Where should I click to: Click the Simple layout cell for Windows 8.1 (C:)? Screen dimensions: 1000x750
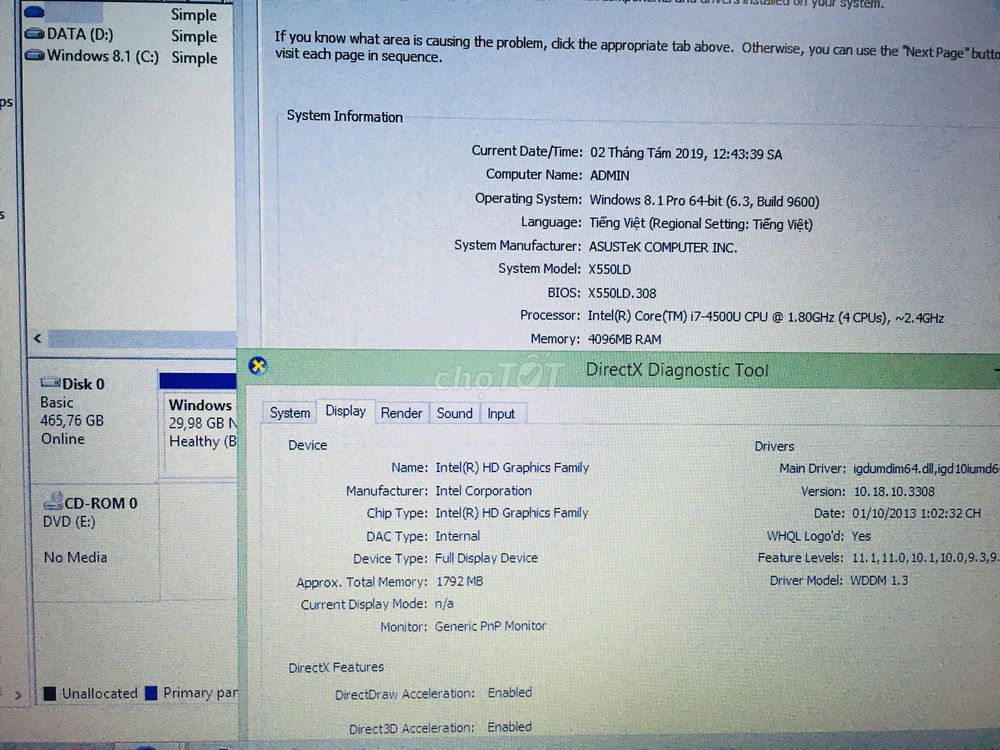(x=194, y=58)
